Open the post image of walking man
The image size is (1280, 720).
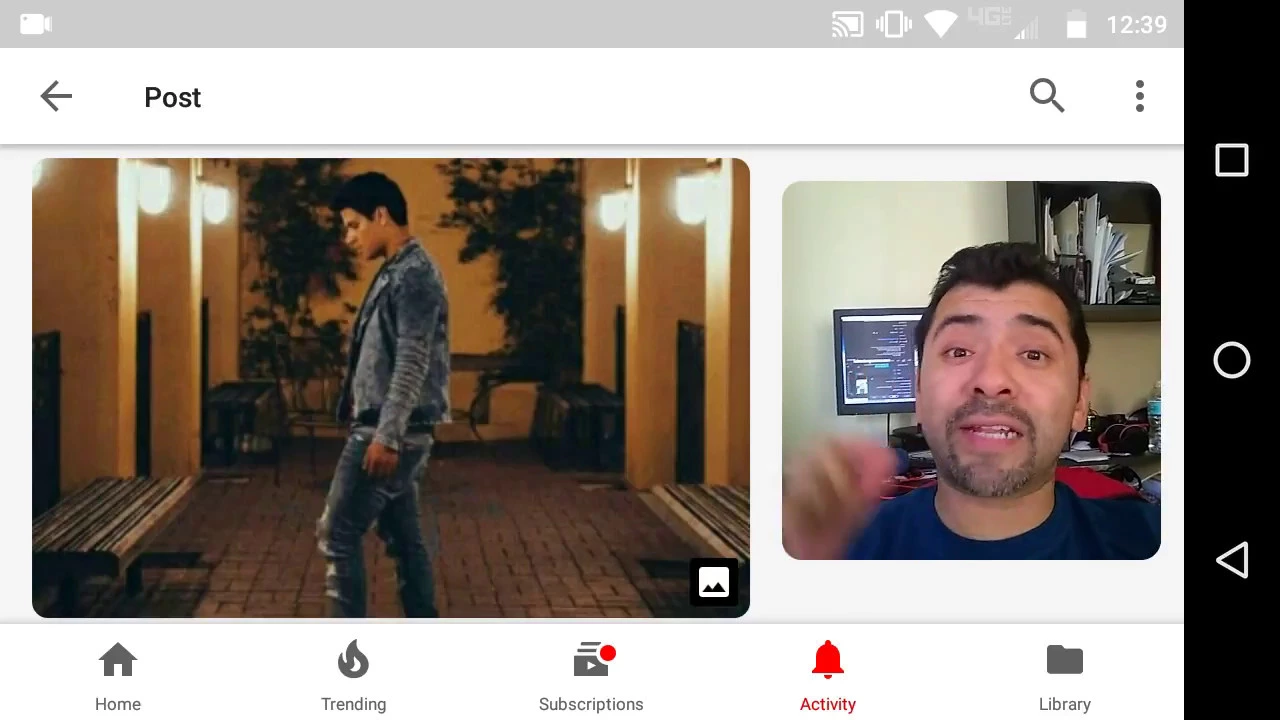391,388
